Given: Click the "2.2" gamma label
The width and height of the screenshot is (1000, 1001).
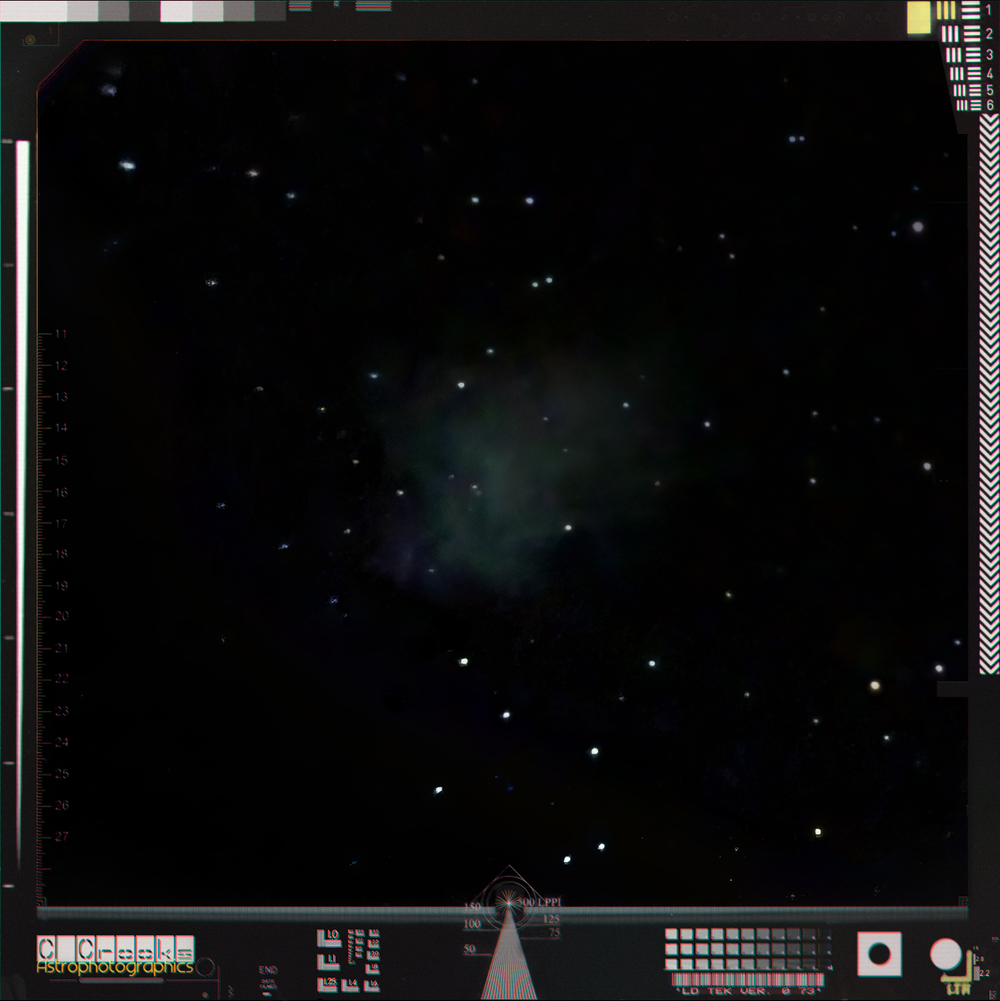Looking at the screenshot, I should (x=984, y=973).
